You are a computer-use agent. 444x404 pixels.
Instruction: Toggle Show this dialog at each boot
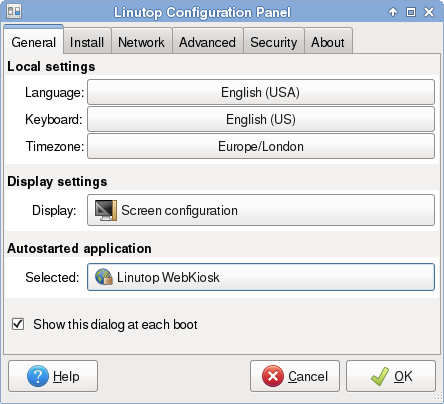coord(18,324)
